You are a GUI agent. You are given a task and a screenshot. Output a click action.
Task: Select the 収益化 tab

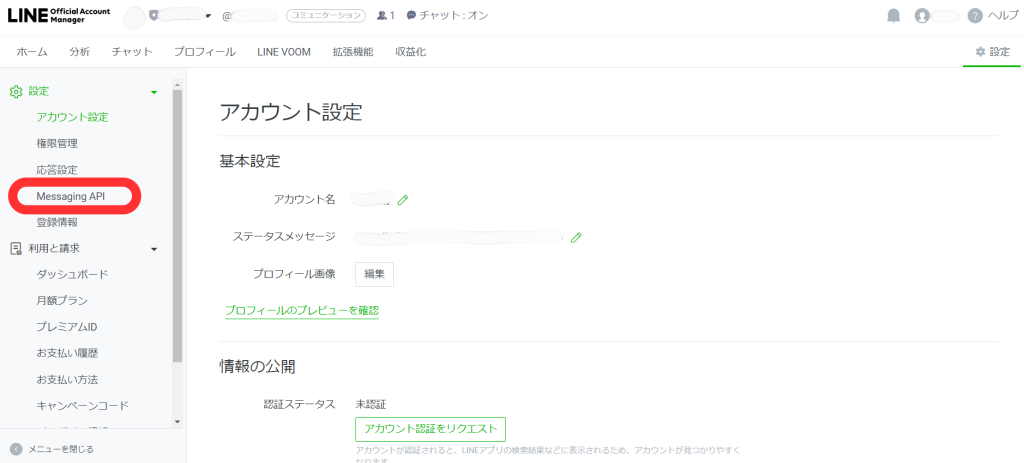pyautogui.click(x=411, y=52)
